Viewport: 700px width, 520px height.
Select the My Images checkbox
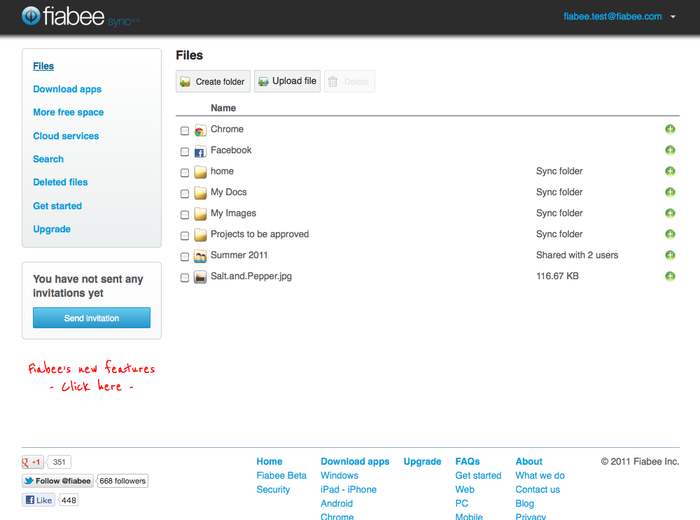[185, 215]
